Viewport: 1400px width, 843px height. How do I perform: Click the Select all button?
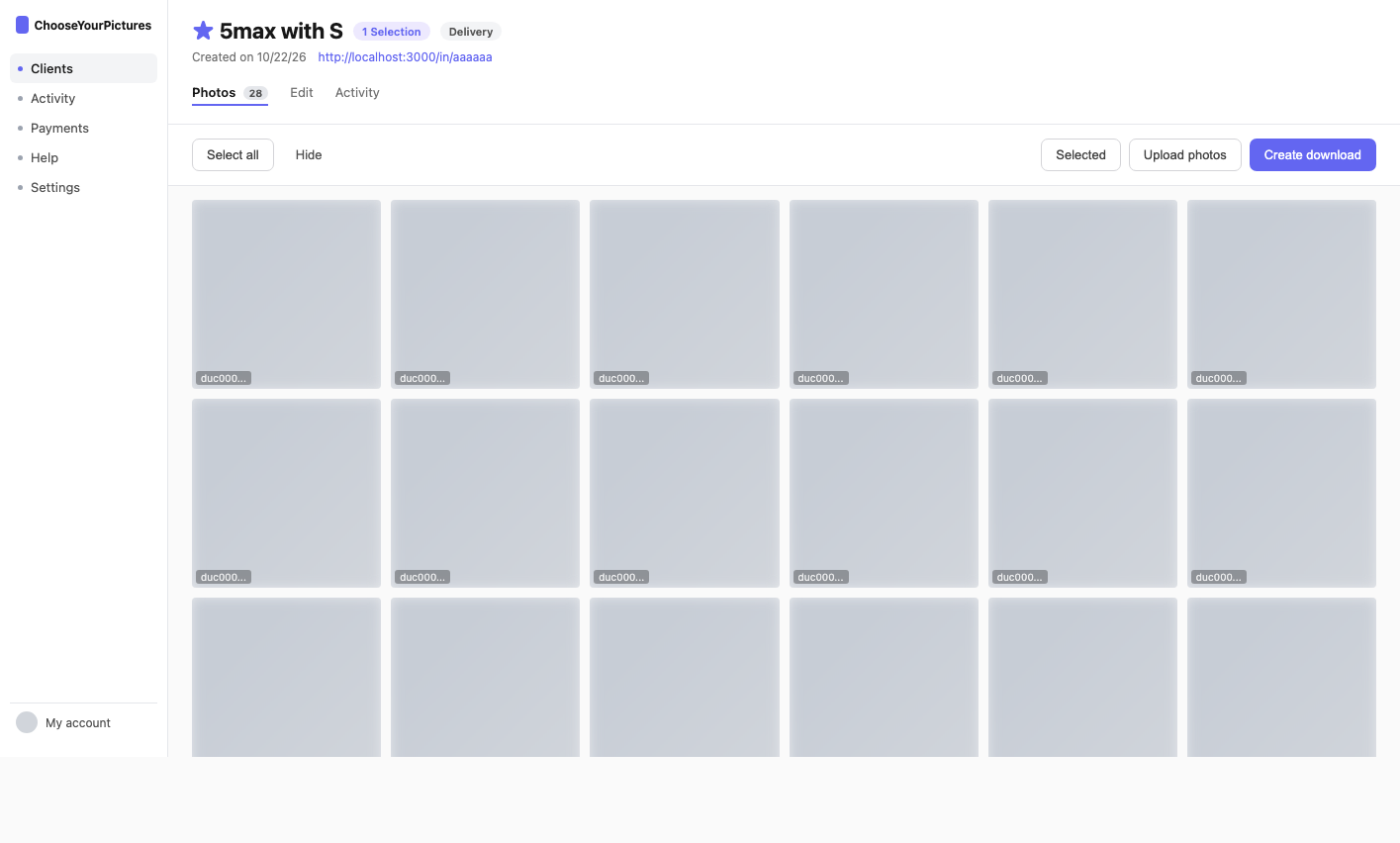(x=233, y=154)
